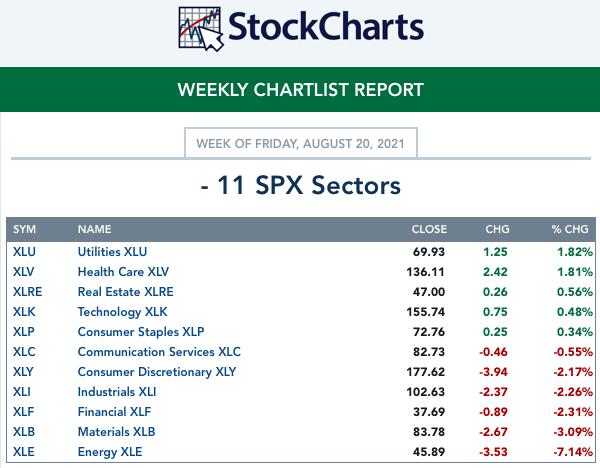The height and width of the screenshot is (468, 600).
Task: Open Real Estate XLRE link
Action: click(125, 292)
